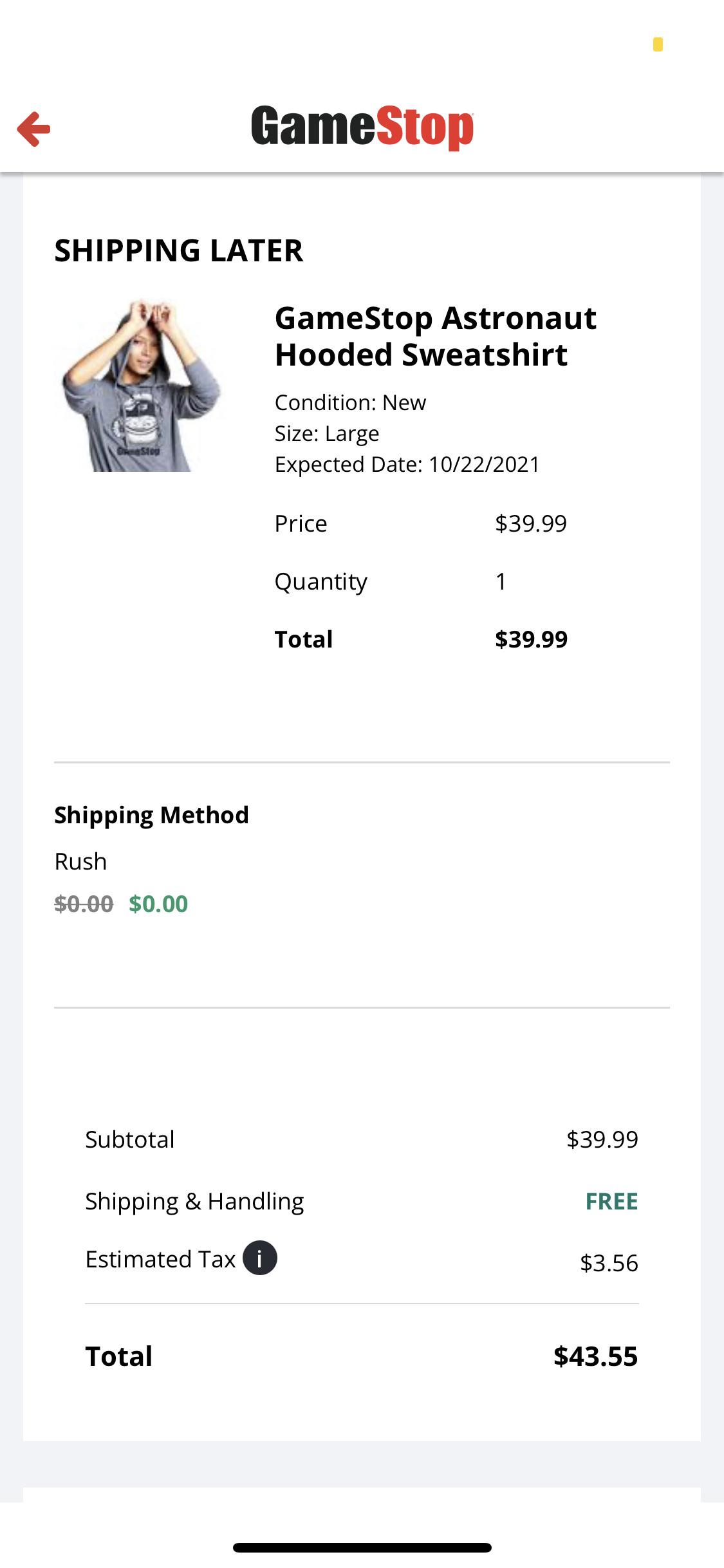This screenshot has width=724, height=1568.
Task: Tap the GameStop logo header
Action: [x=362, y=127]
